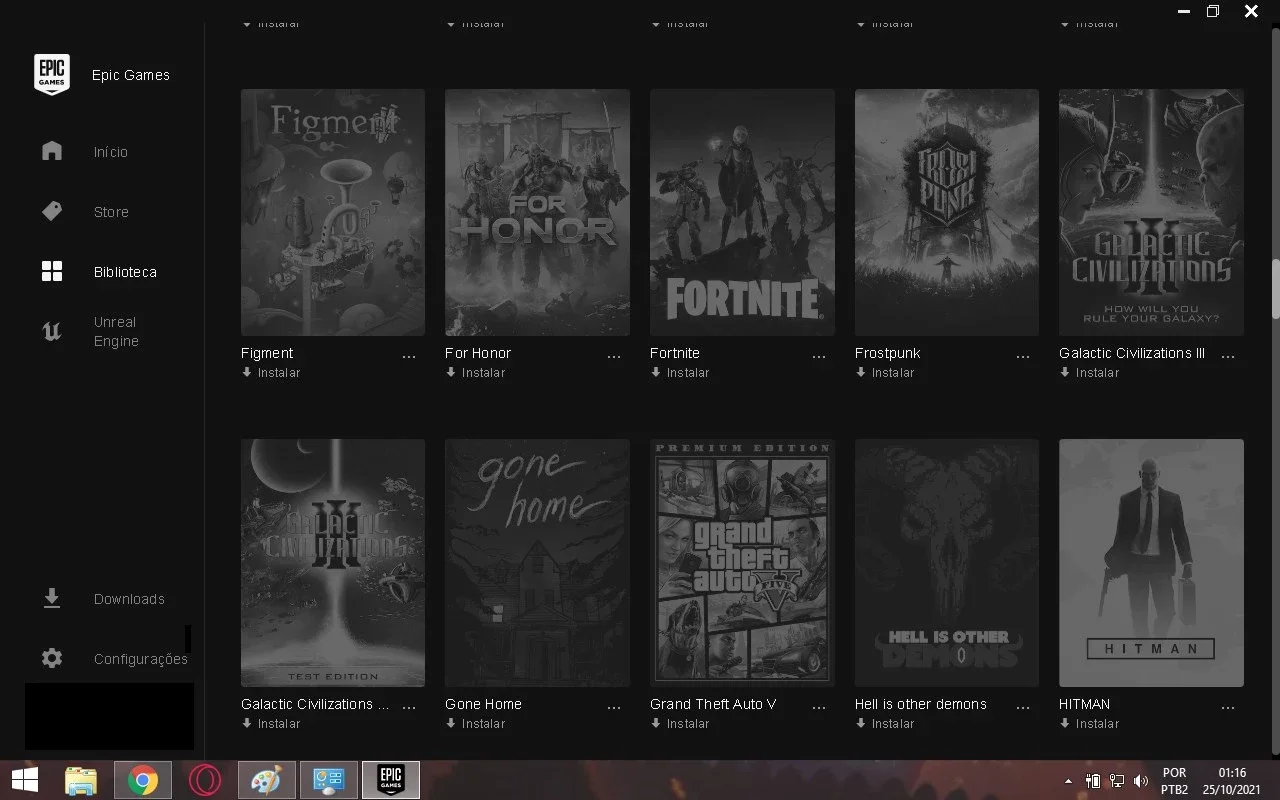Select the Store tag icon
This screenshot has width=1280, height=800.
(52, 211)
